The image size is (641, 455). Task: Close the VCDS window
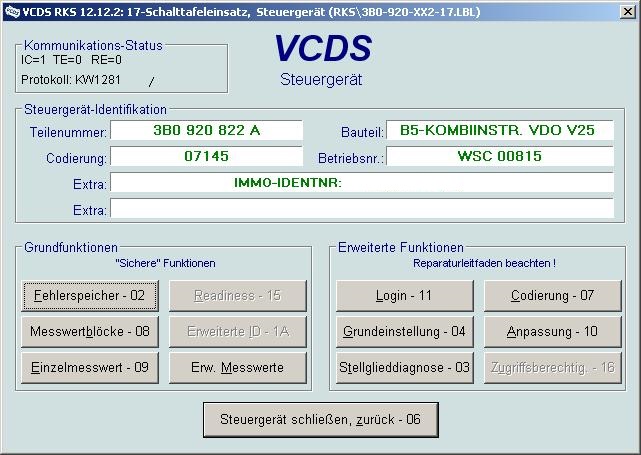coord(628,12)
